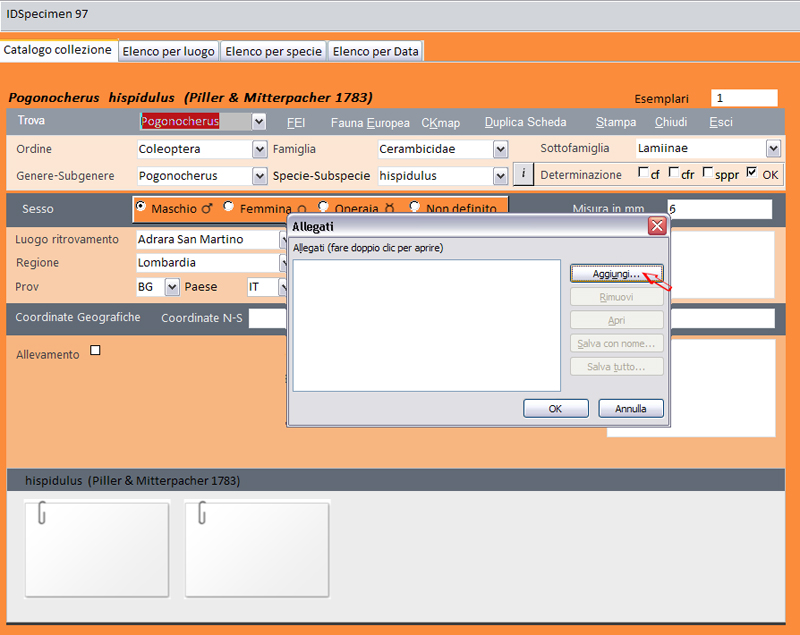Image resolution: width=800 pixels, height=635 pixels.
Task: Switch to Elenco per specie tab
Action: (x=273, y=51)
